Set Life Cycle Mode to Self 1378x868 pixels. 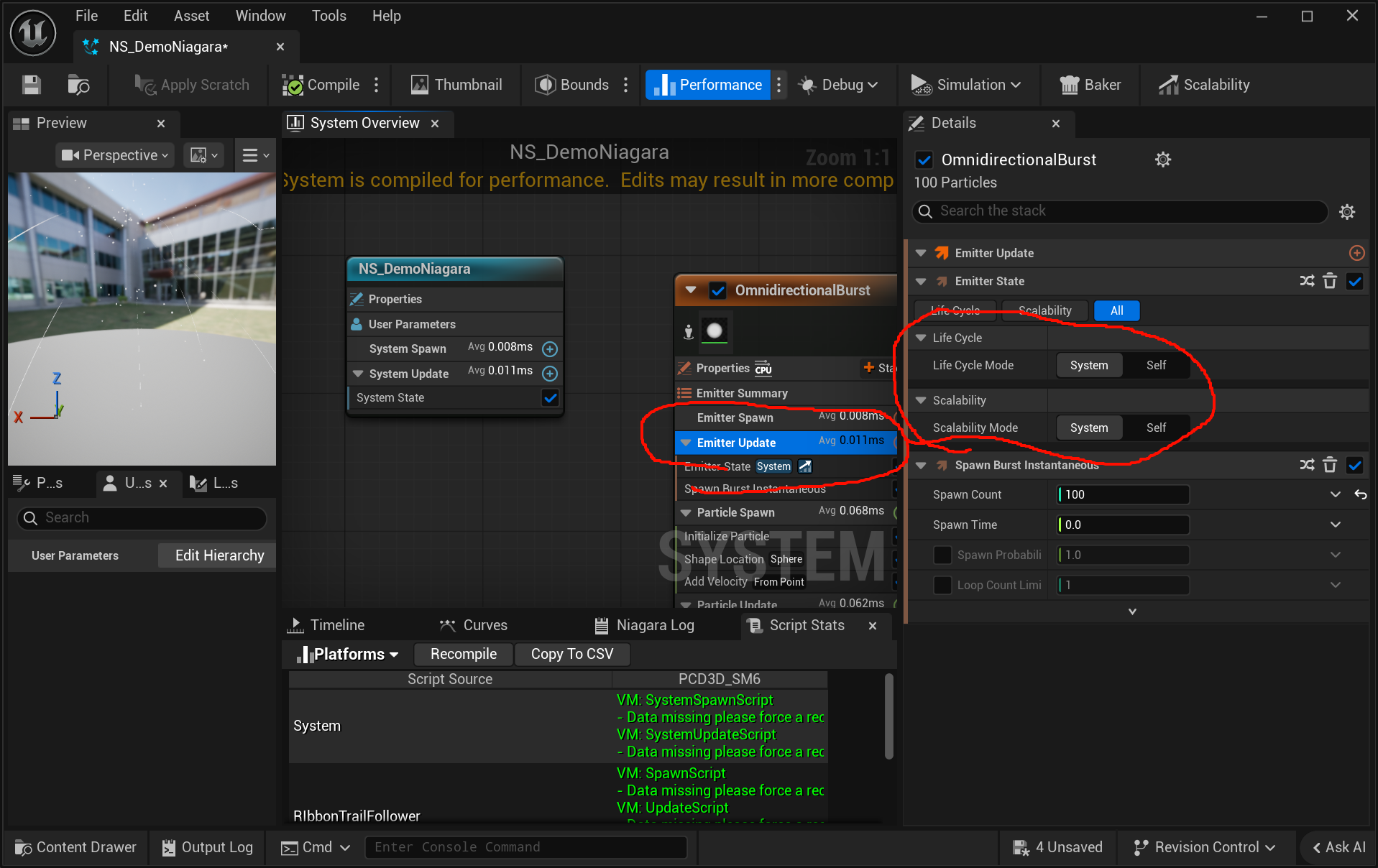click(1156, 365)
